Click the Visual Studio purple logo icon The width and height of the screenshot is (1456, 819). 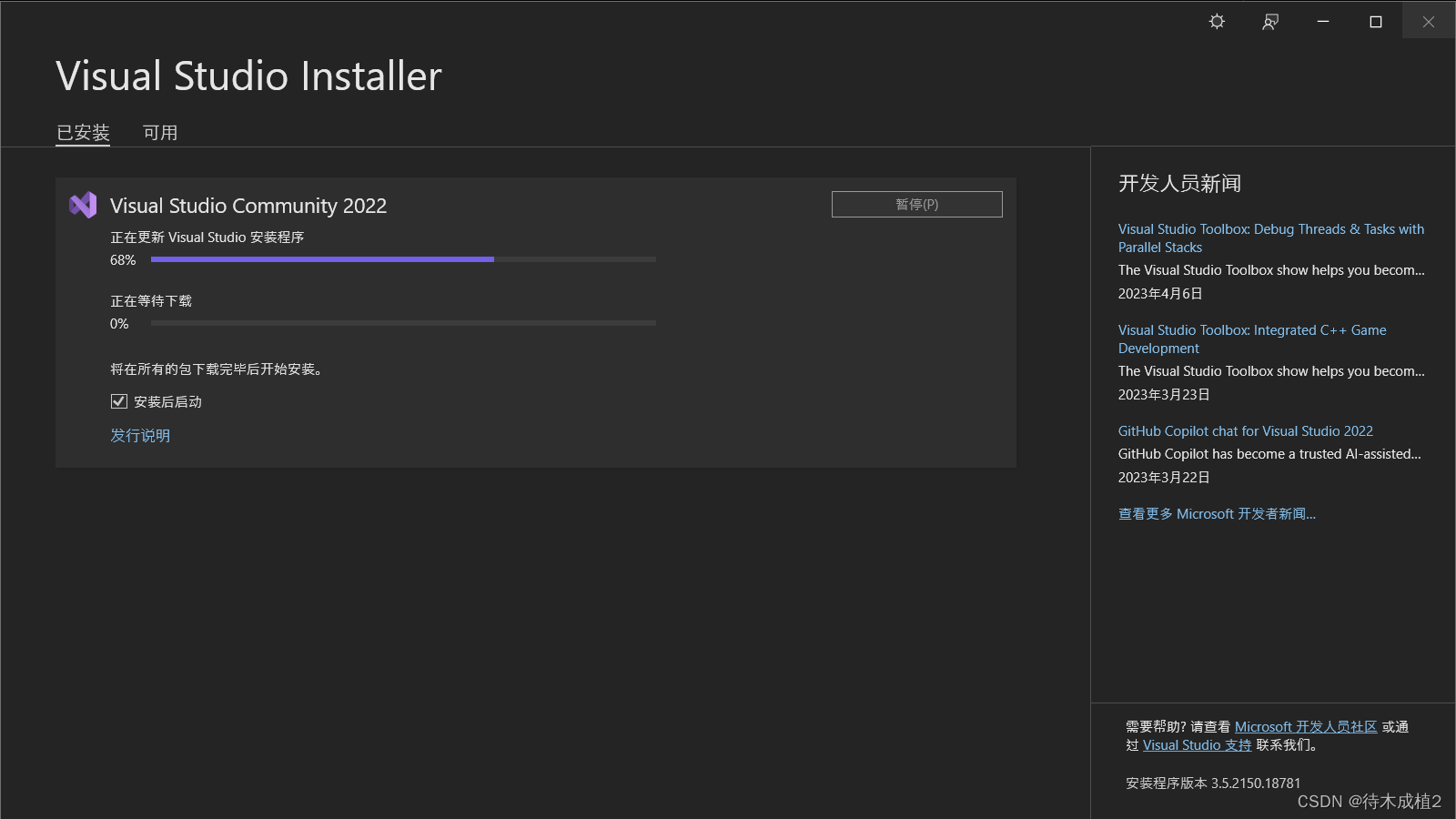[83, 205]
